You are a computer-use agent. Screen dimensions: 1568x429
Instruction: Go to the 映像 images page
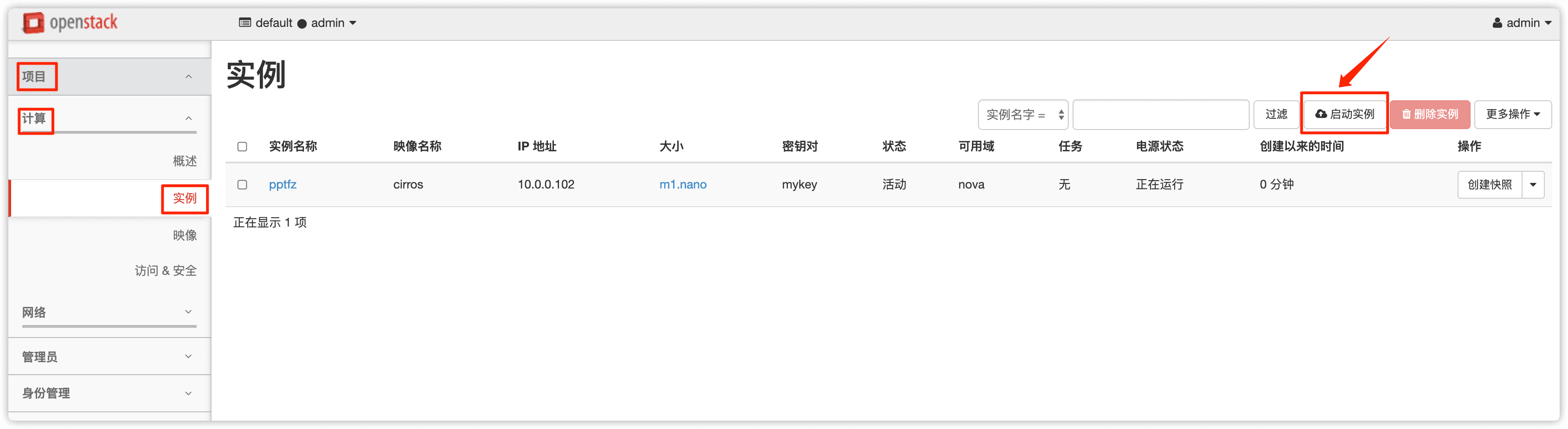click(x=185, y=235)
